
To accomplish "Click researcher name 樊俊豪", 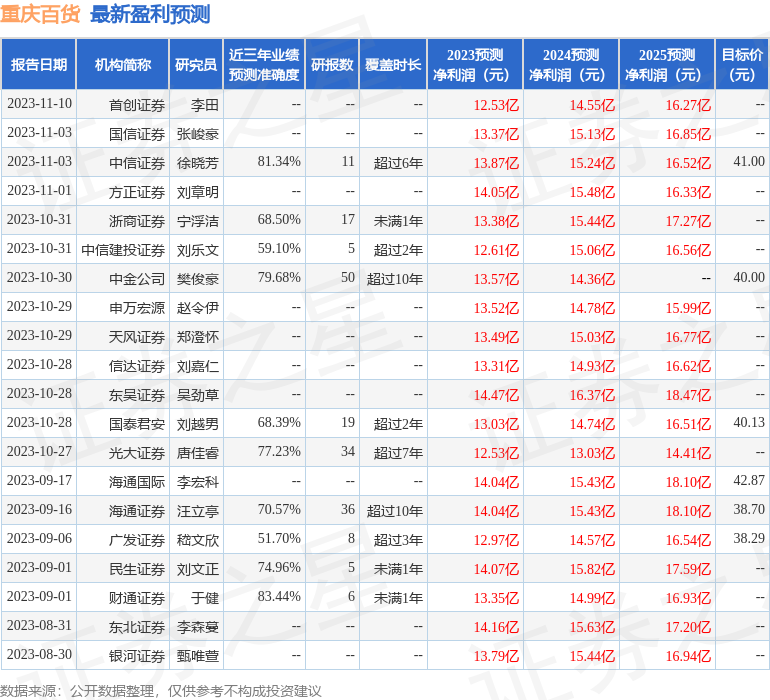I will tap(198, 279).
